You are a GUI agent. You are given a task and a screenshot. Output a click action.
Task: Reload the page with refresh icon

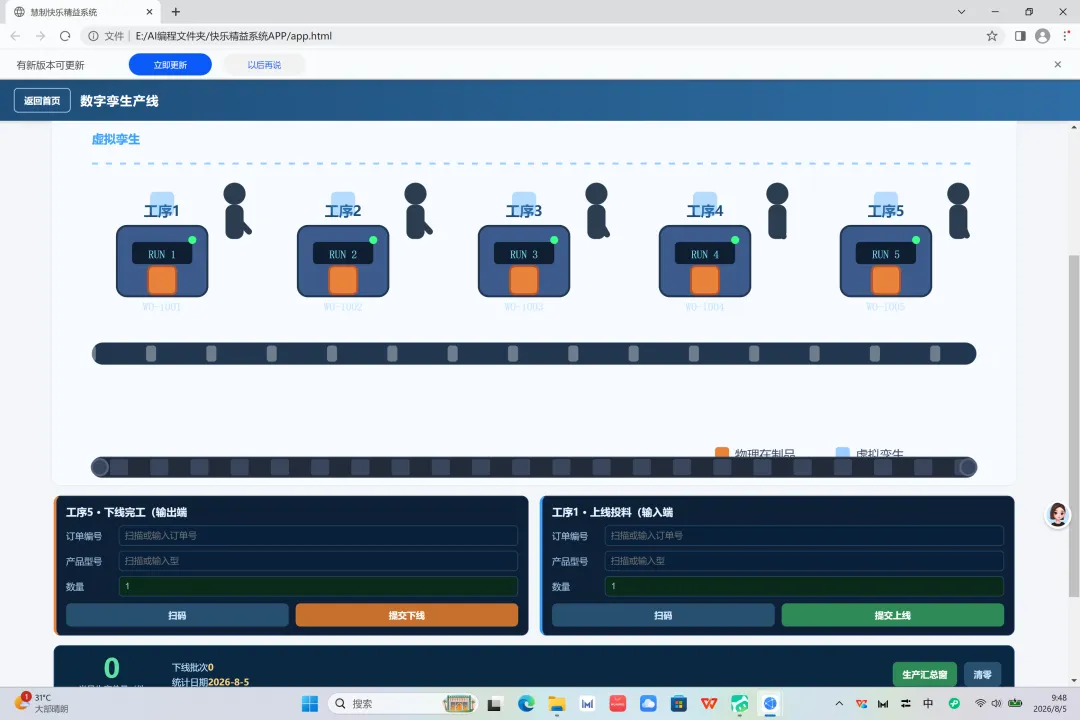pyautogui.click(x=65, y=36)
